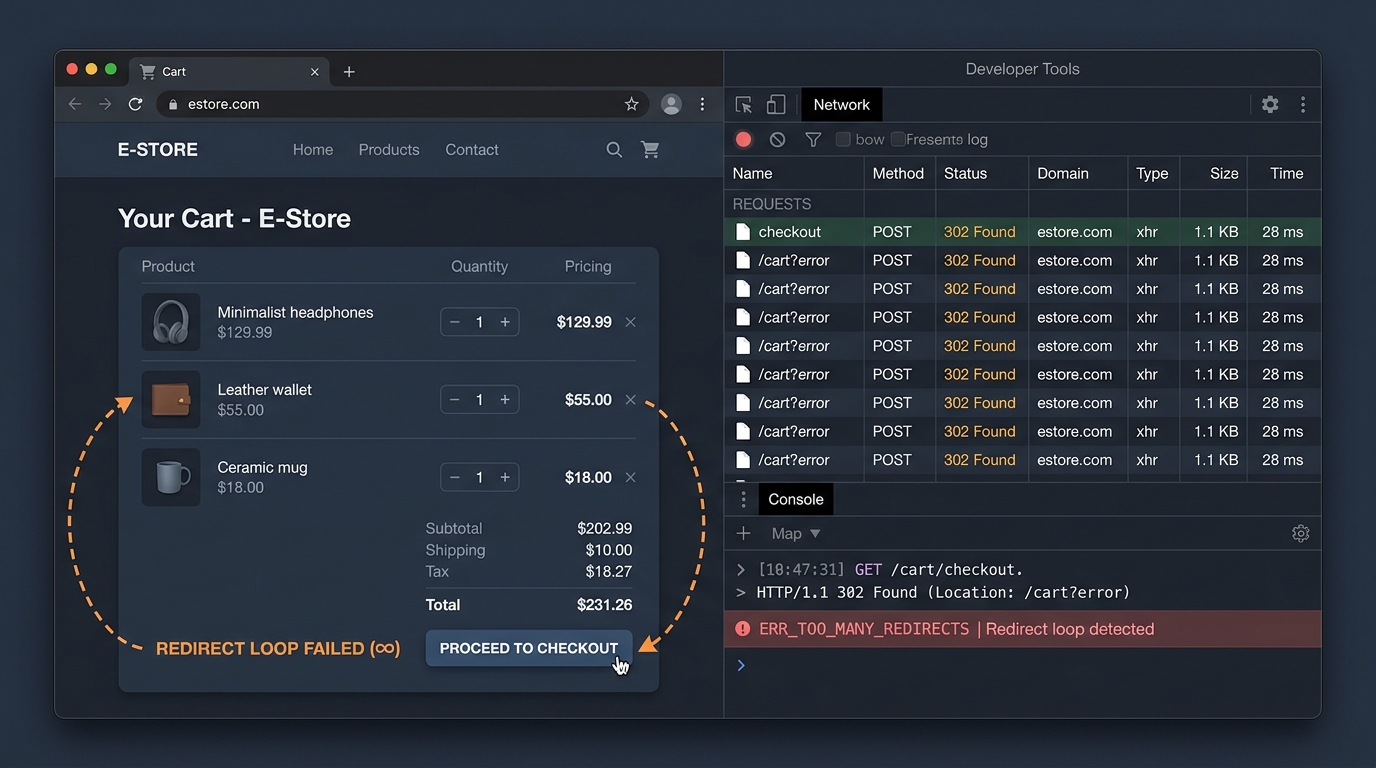The width and height of the screenshot is (1376, 768).
Task: Click the browser back arrow
Action: click(75, 104)
